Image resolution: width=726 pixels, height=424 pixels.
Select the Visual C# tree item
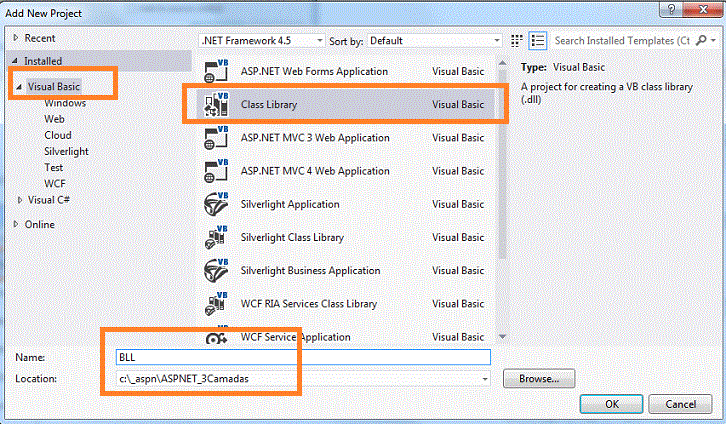coord(49,200)
